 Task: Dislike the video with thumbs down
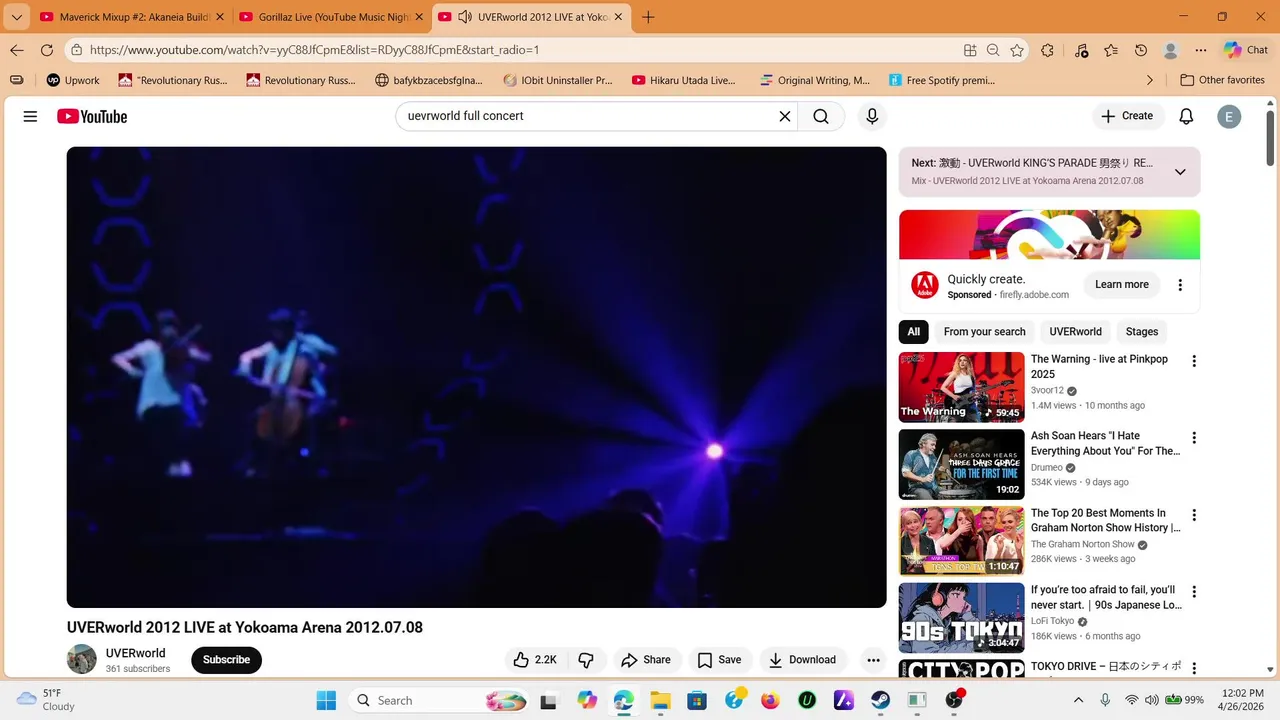(587, 660)
